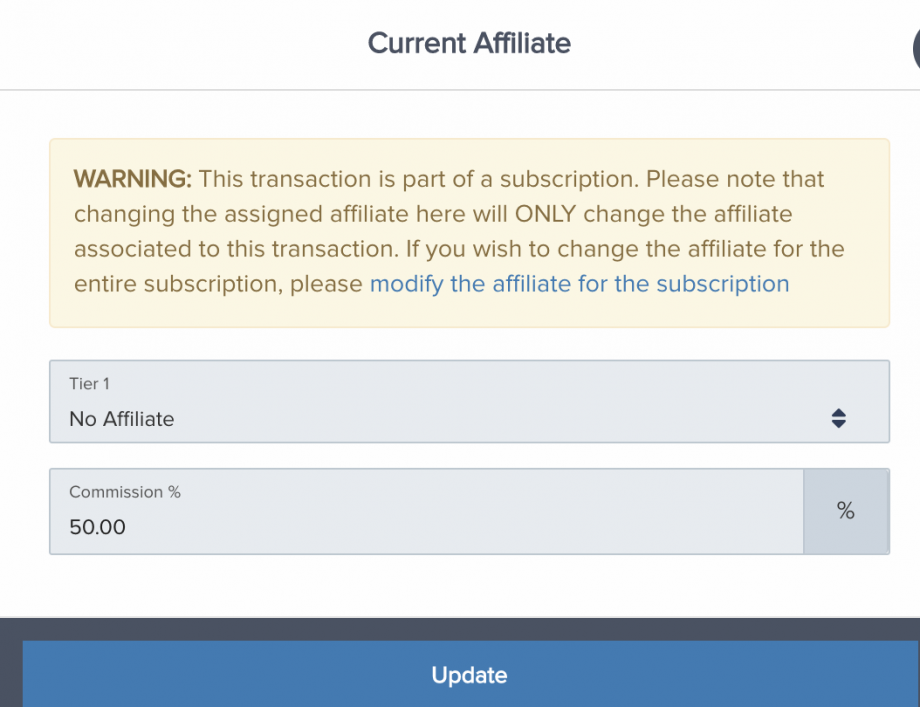Open the modify the affiliate for the subscription link

click(579, 284)
